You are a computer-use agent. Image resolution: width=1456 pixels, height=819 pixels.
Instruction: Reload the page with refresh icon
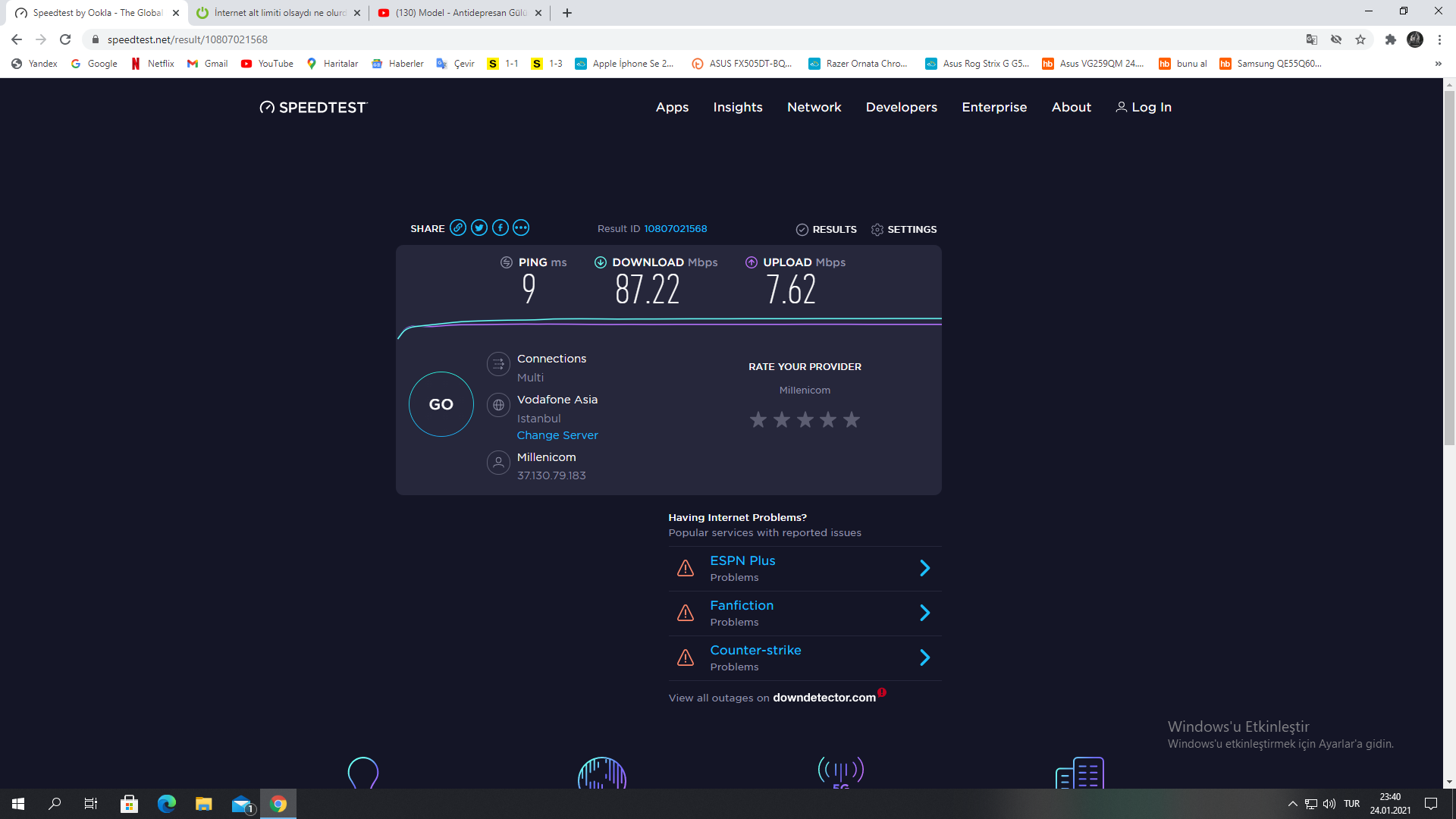(x=65, y=39)
